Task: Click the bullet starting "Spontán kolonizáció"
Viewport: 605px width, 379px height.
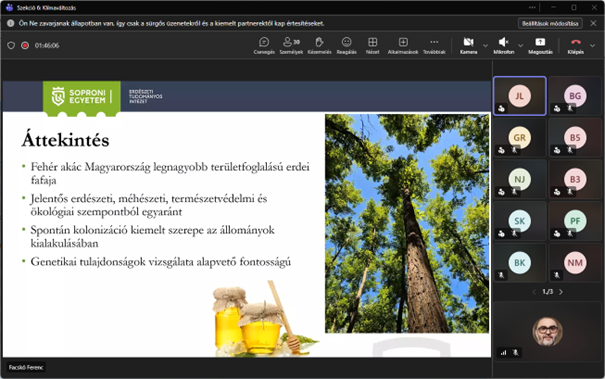Action: pyautogui.click(x=152, y=237)
